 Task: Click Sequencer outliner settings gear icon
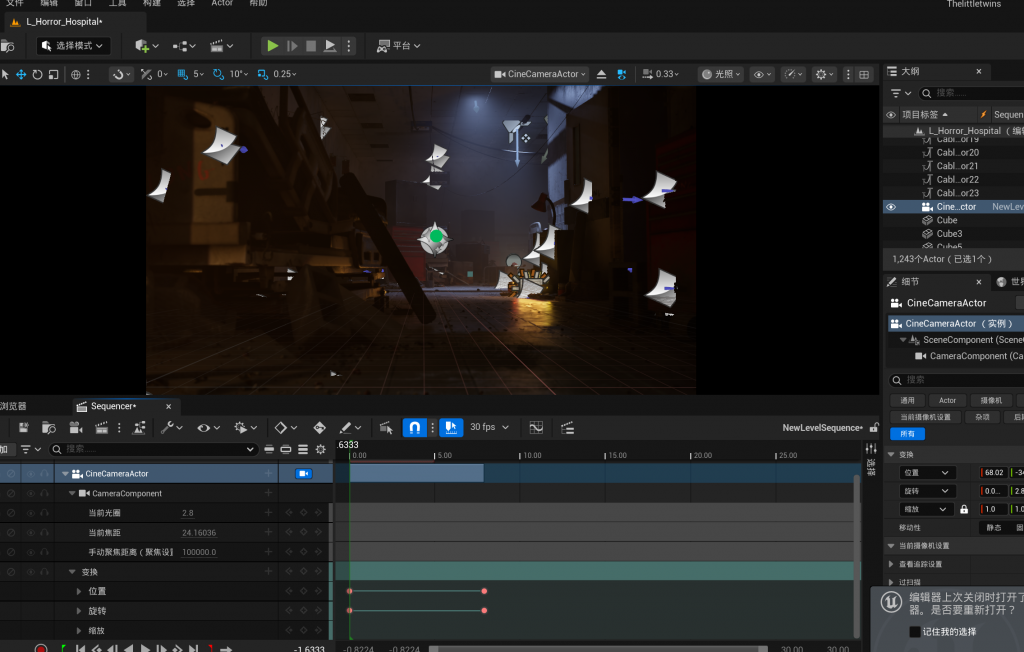(x=321, y=449)
